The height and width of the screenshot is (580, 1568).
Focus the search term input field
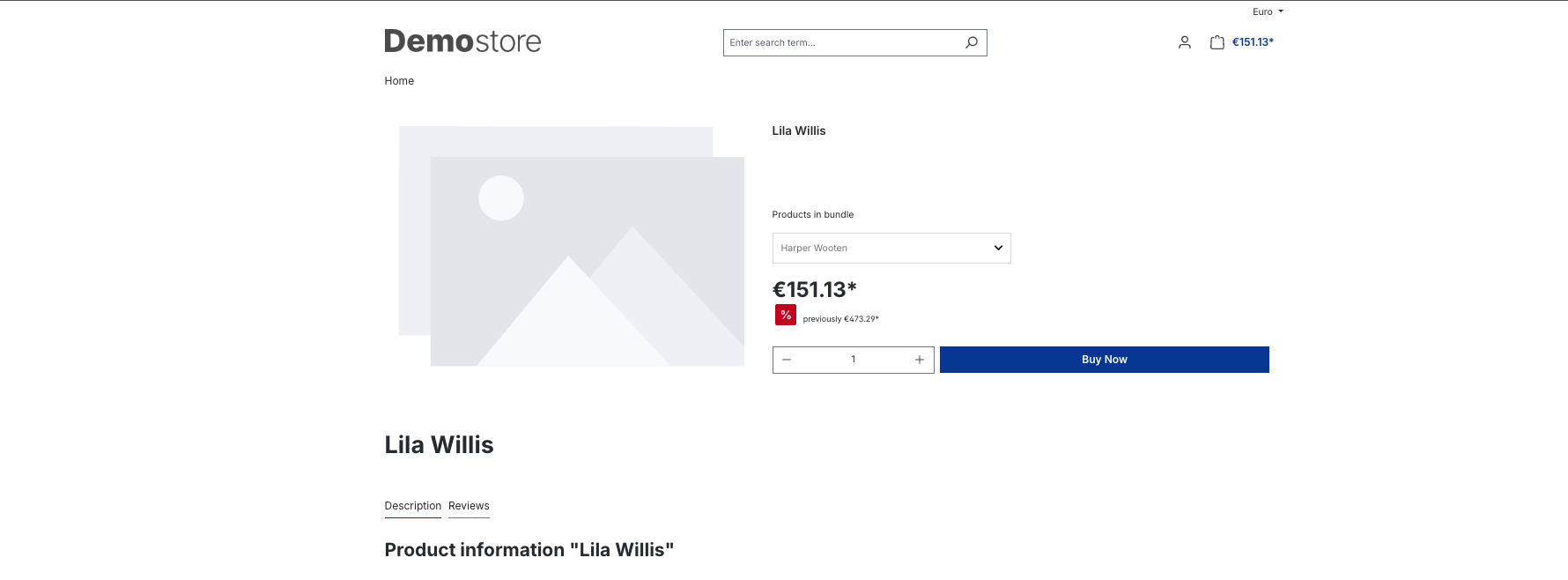(x=841, y=42)
